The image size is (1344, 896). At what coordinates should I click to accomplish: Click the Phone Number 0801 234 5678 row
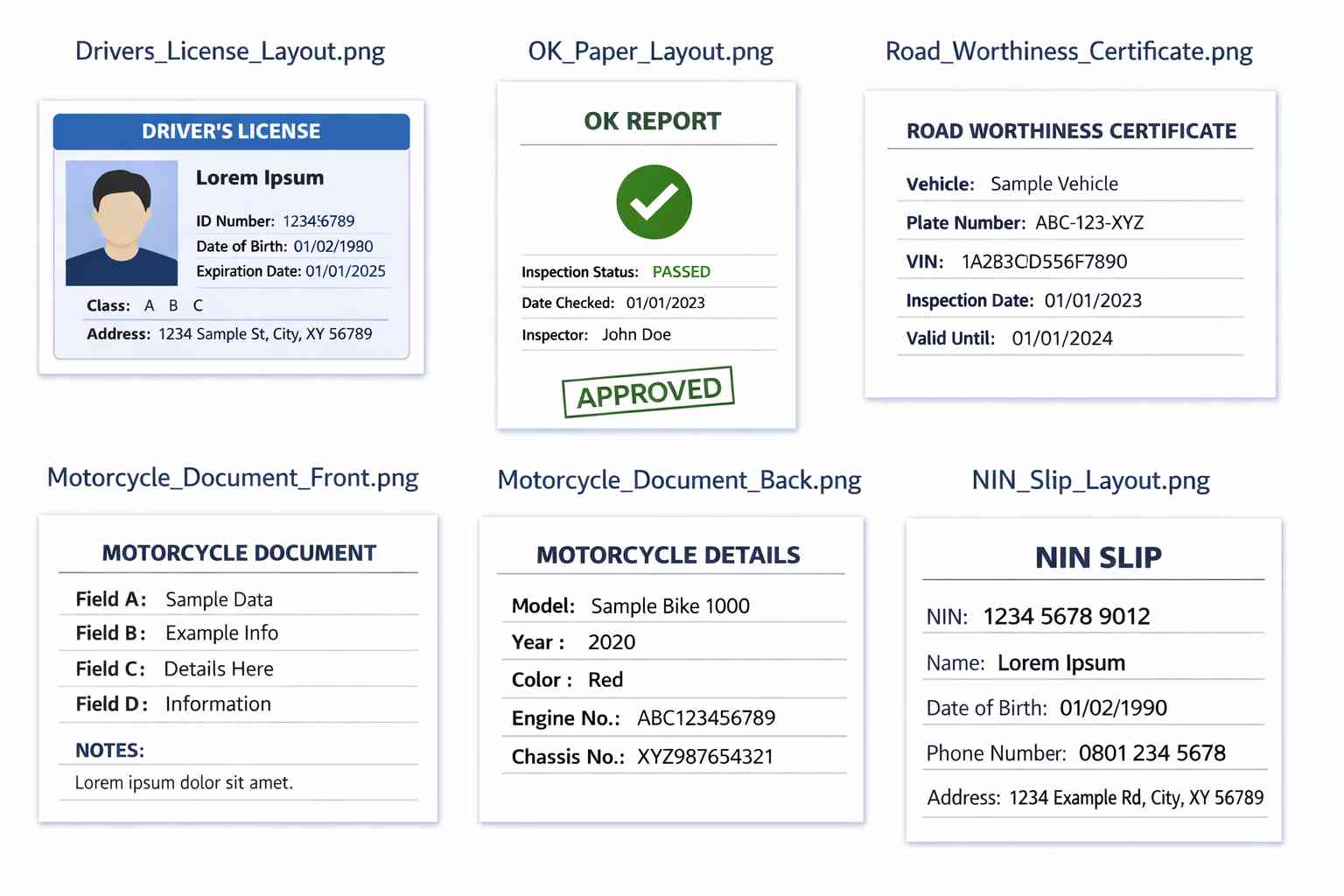1095,753
